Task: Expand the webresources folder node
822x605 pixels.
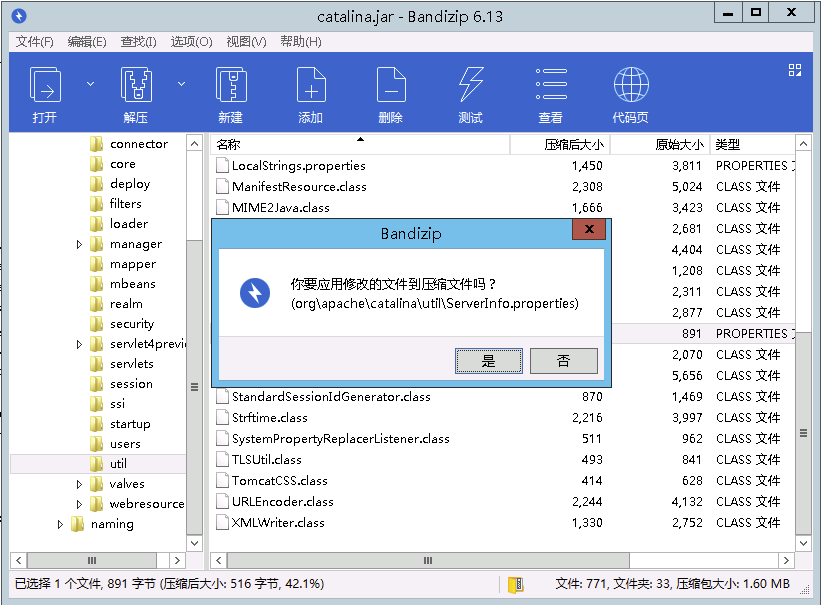Action: [79, 504]
